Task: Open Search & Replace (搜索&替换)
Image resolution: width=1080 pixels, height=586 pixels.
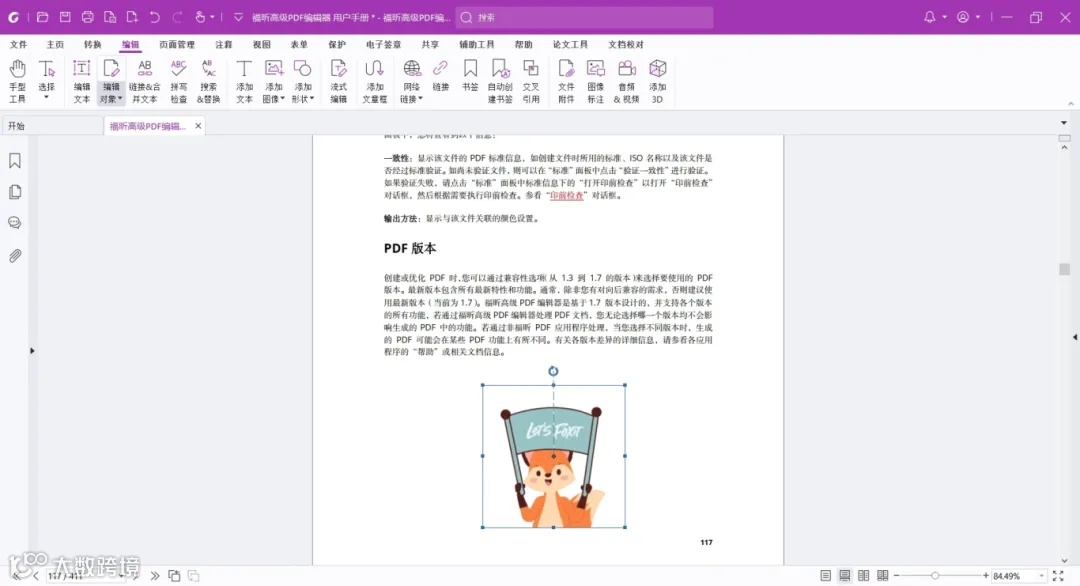Action: (208, 81)
